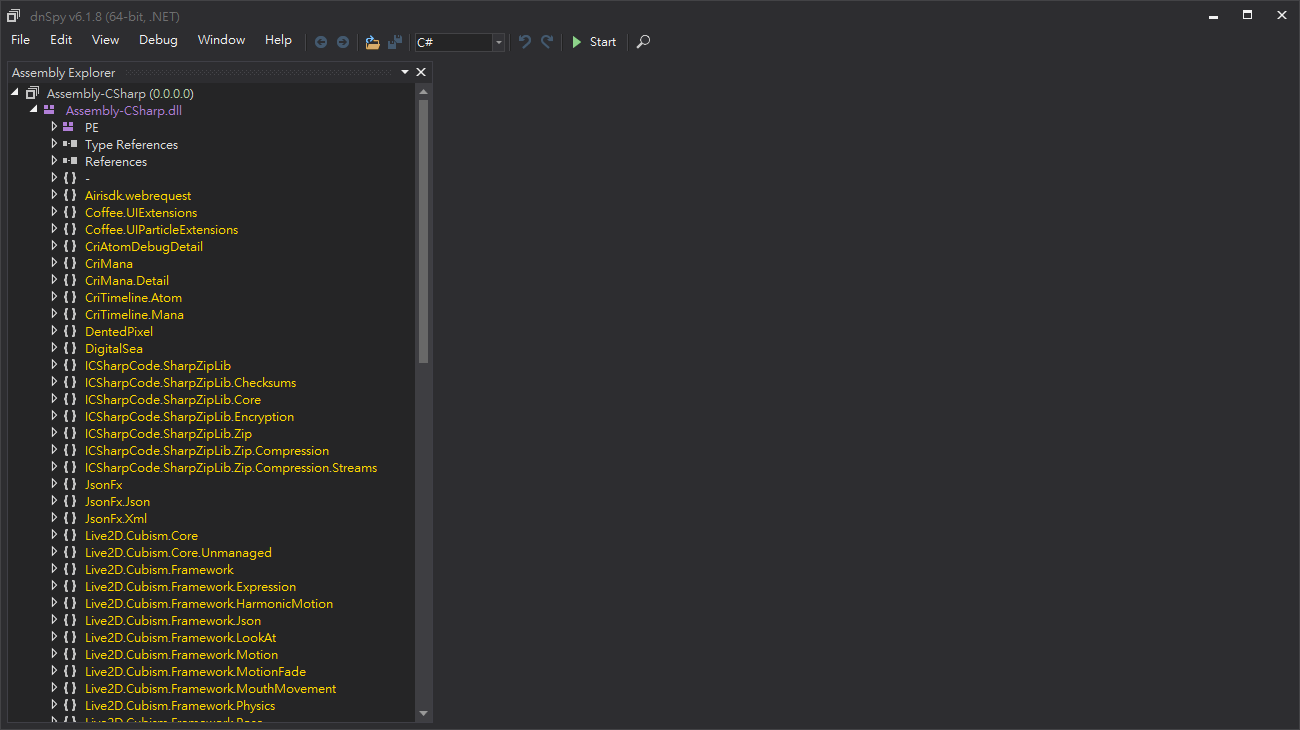1300x730 pixels.
Task: Select ICSharpCode.SharpZipLib.Encryption namespace
Action: pos(189,416)
